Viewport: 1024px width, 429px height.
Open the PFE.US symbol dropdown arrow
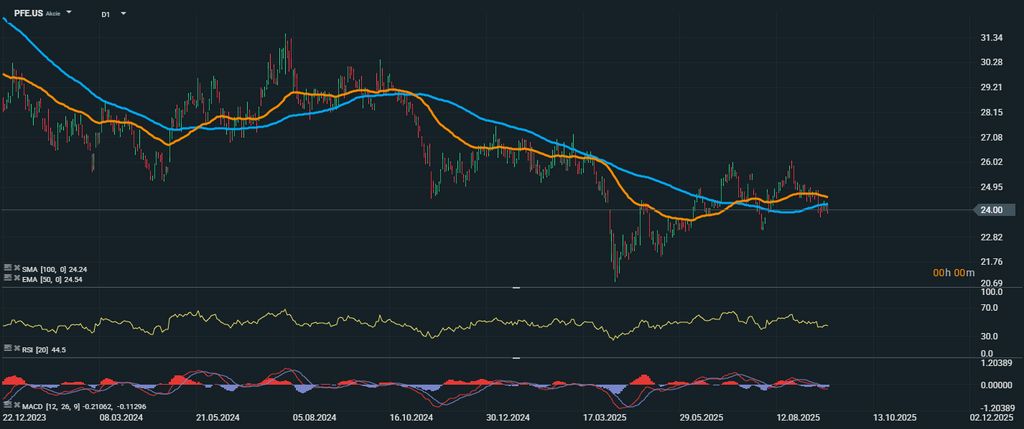coord(69,14)
